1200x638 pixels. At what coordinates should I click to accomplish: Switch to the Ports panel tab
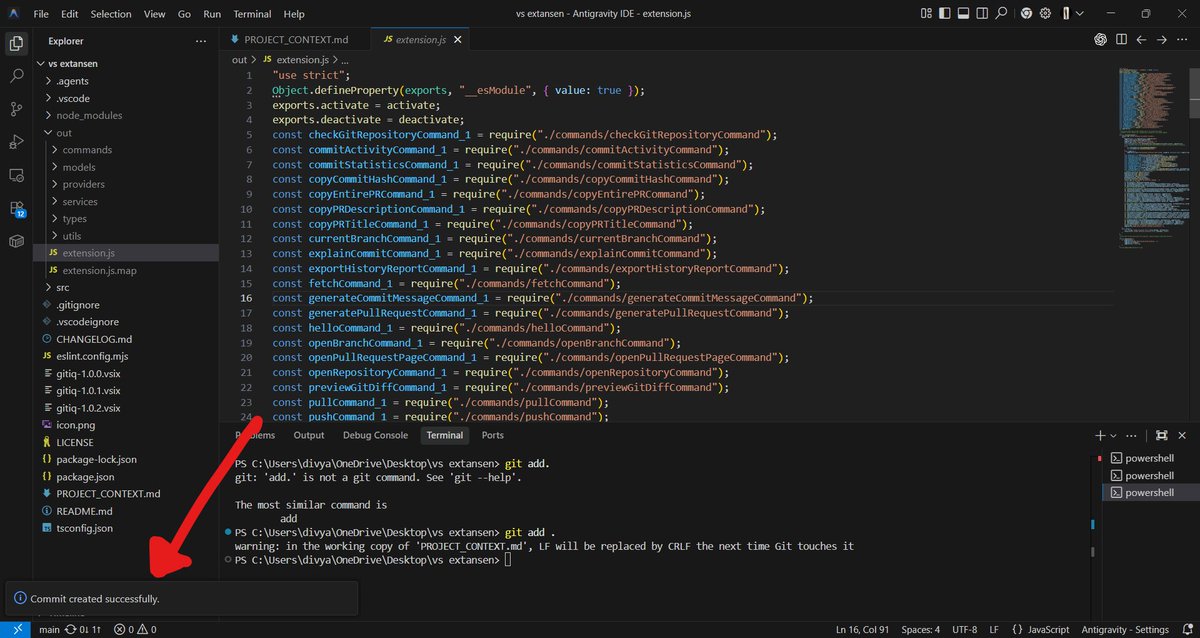click(492, 435)
